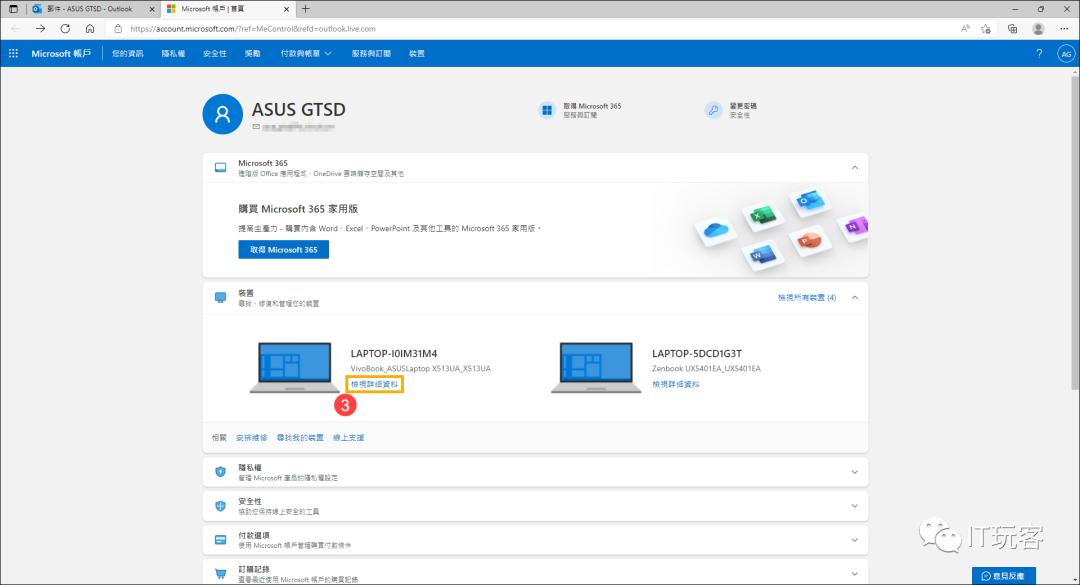
Task: Click the 取得 Microsoft 365 button
Action: click(x=283, y=249)
